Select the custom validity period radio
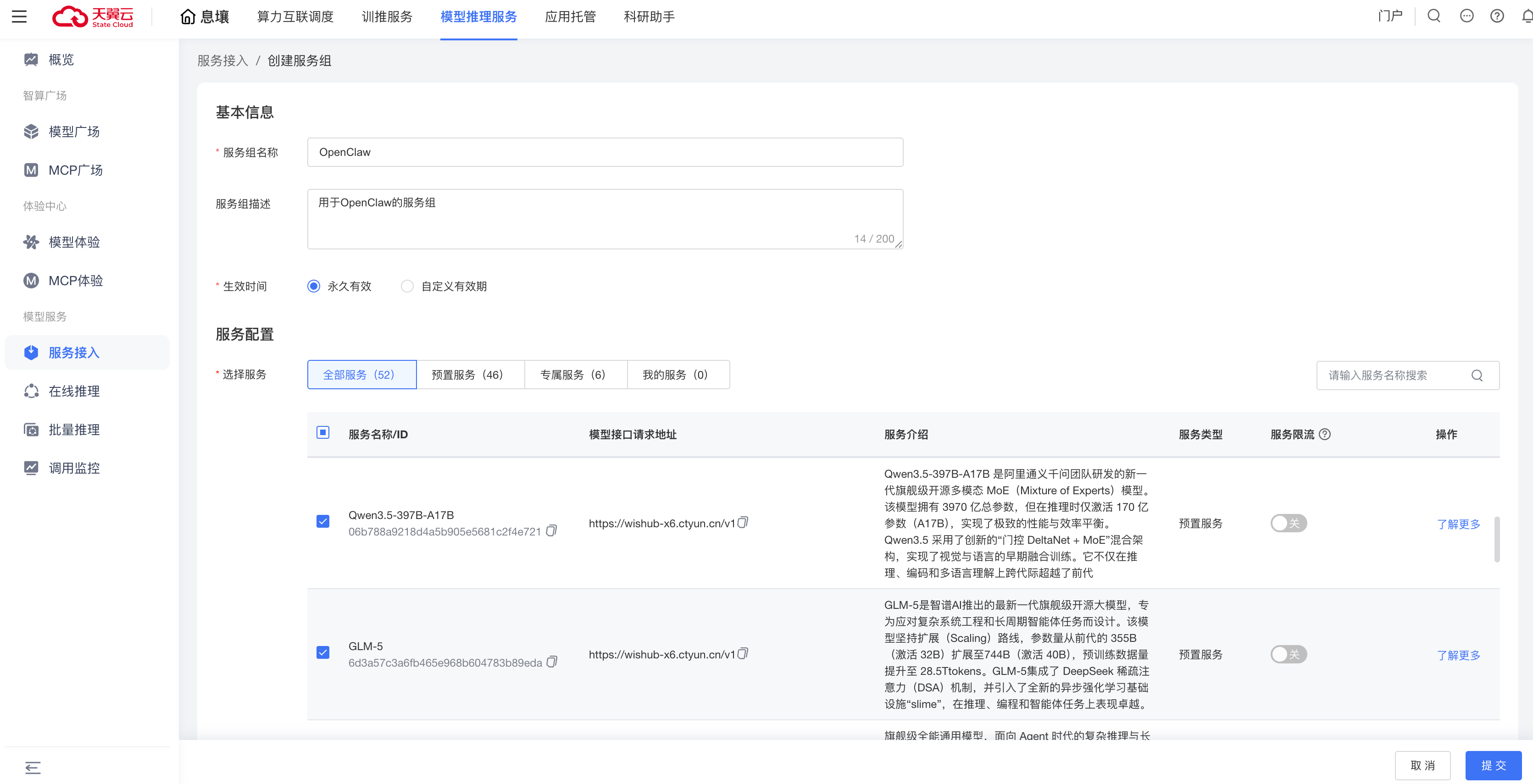 [407, 286]
